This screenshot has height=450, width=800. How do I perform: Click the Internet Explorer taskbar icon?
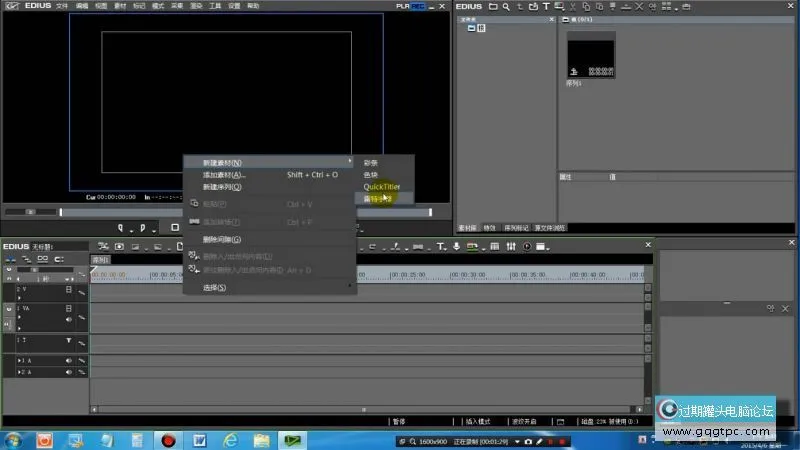229,440
